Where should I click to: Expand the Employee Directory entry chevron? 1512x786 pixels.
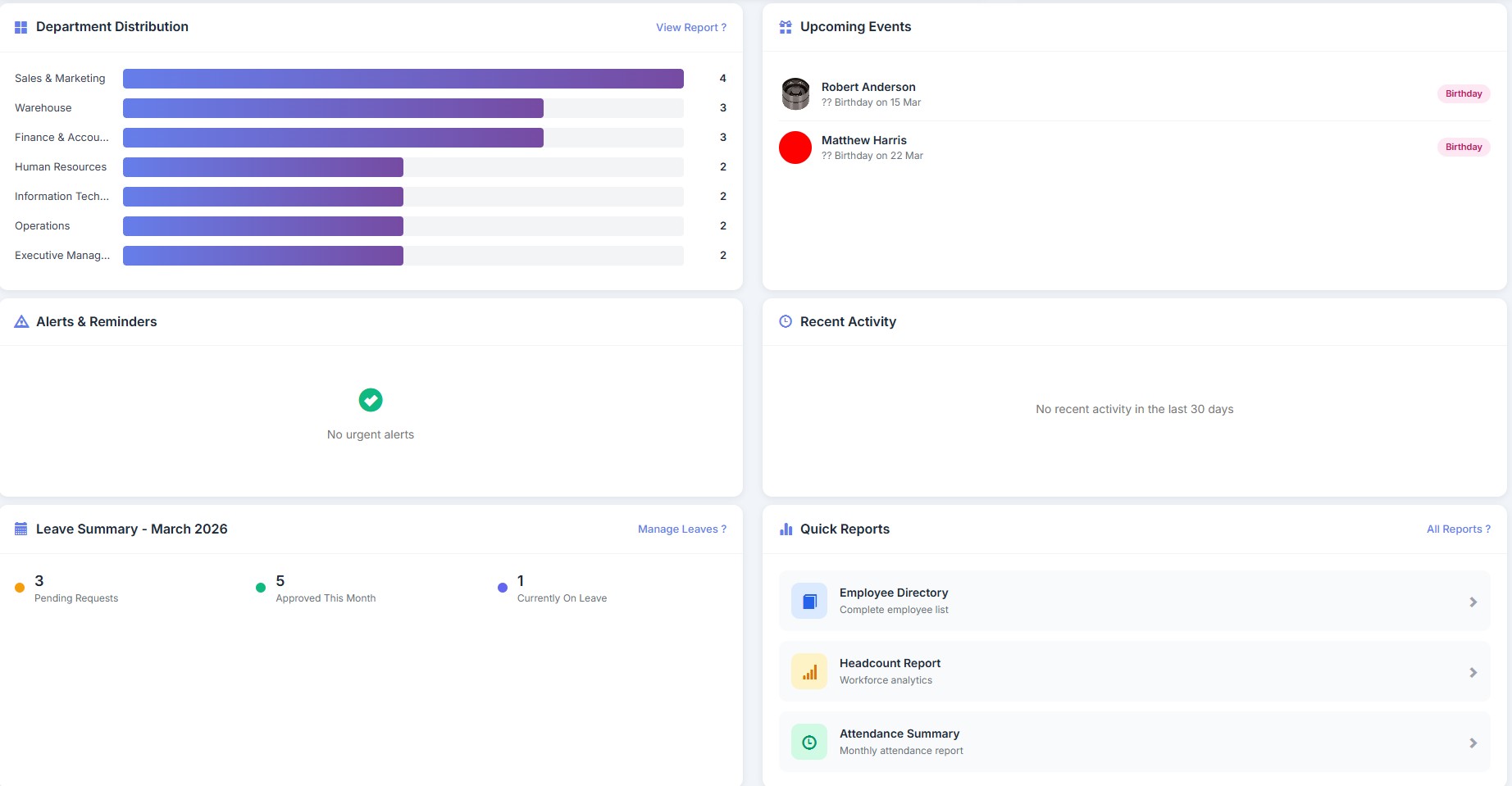pos(1473,600)
